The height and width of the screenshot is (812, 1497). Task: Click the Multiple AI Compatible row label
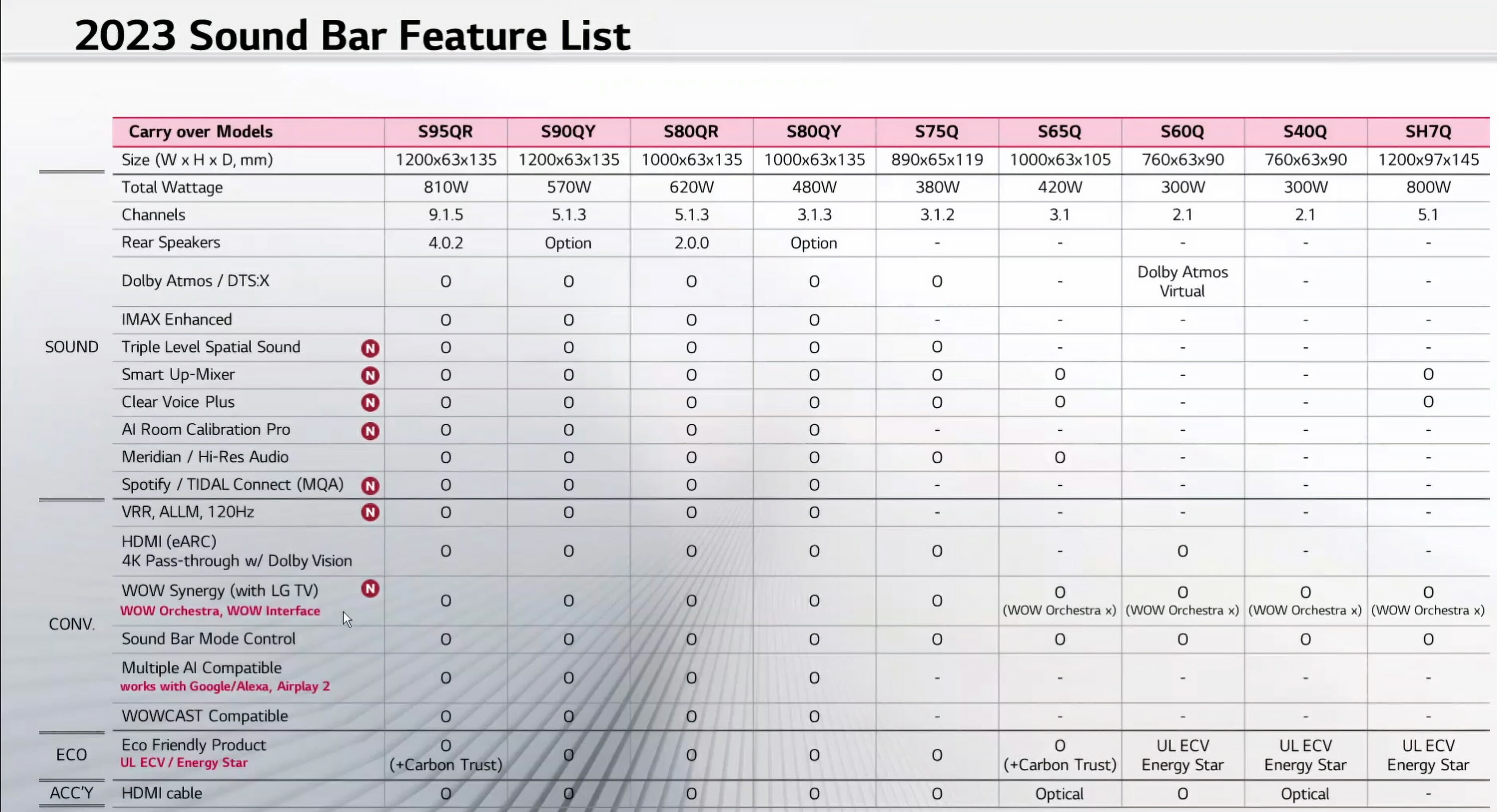pos(202,668)
